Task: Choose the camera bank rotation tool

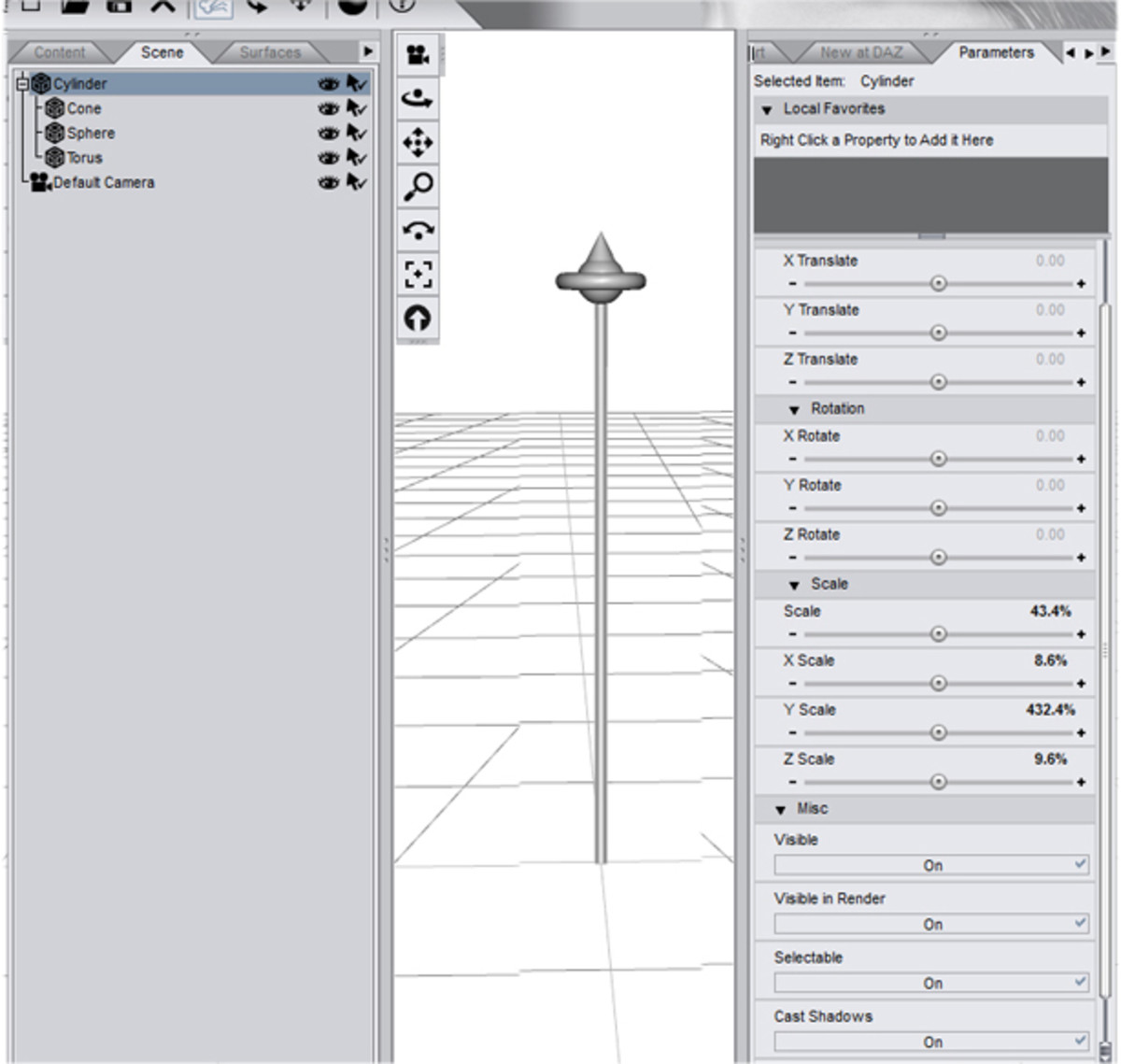Action: point(417,229)
